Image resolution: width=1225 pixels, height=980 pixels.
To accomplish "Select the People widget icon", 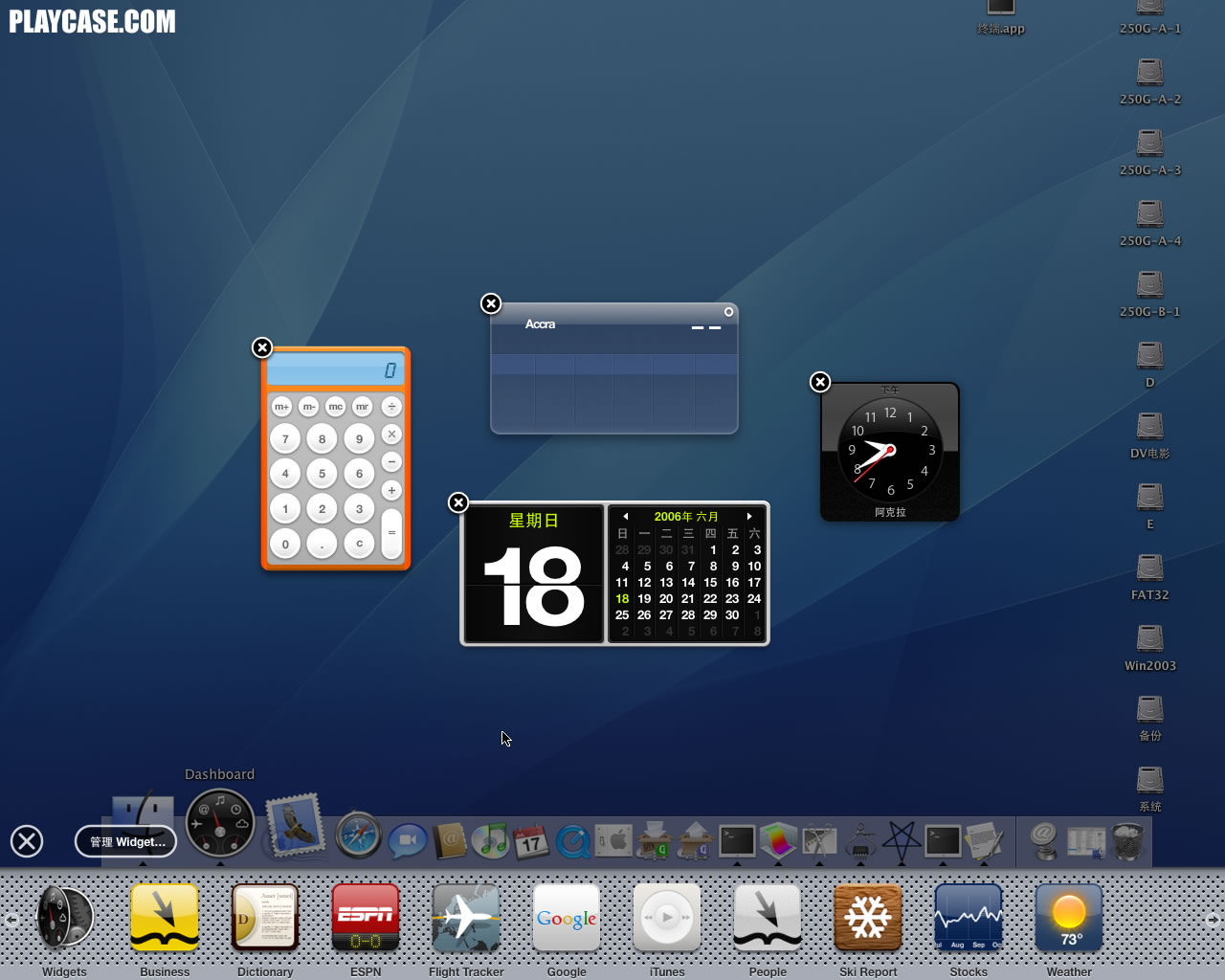I will (x=768, y=918).
